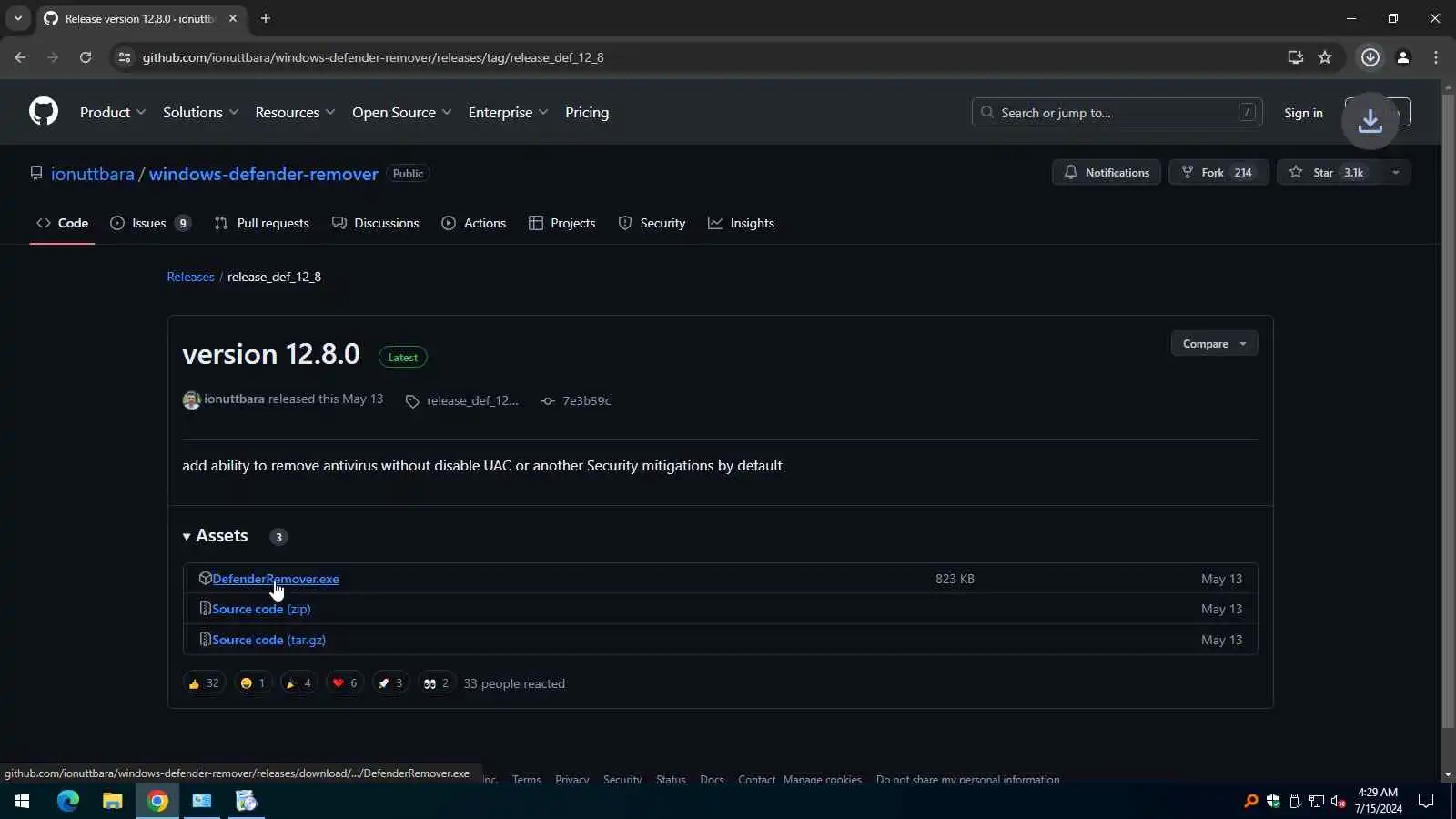Open ionuttbara owner link

(92, 174)
